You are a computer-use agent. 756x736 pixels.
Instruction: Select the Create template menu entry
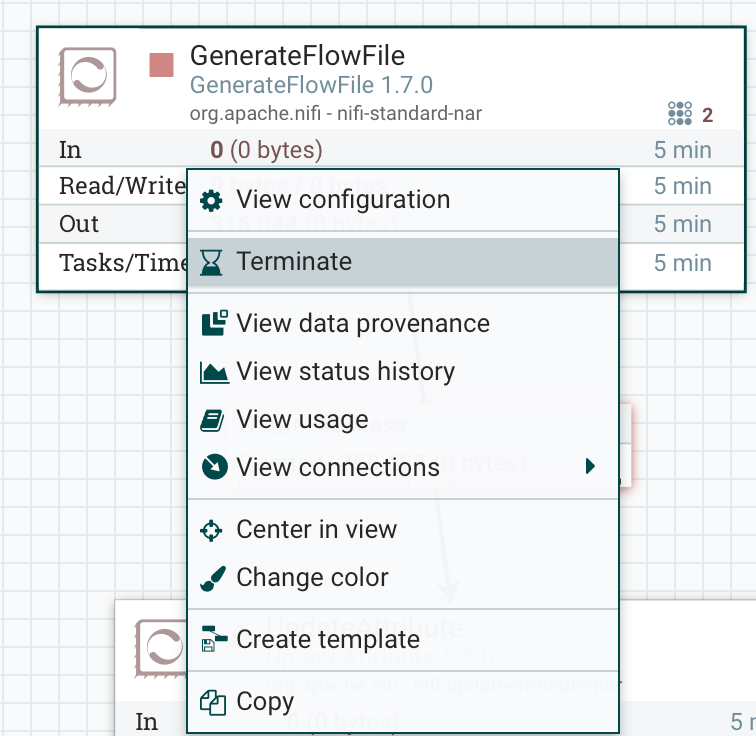[328, 640]
